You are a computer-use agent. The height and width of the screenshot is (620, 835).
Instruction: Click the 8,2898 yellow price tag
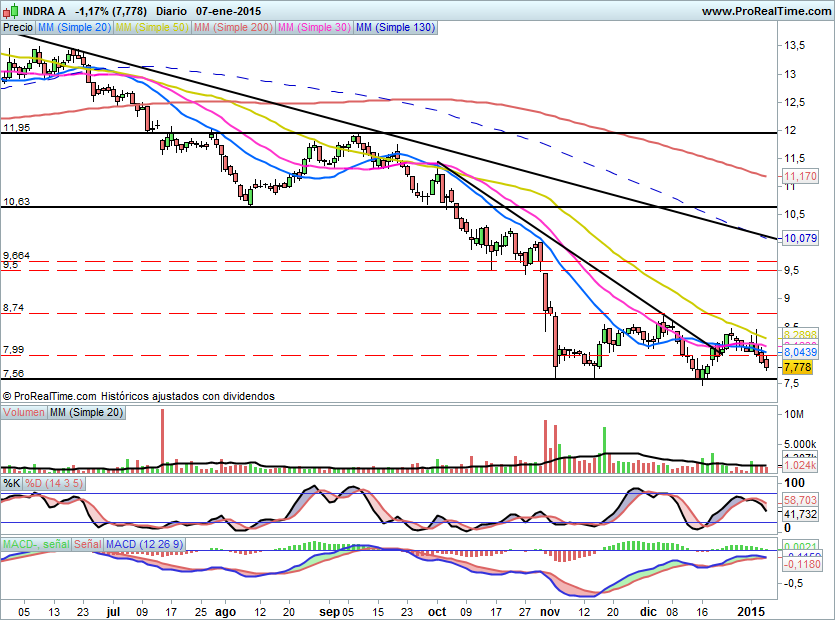coord(800,335)
